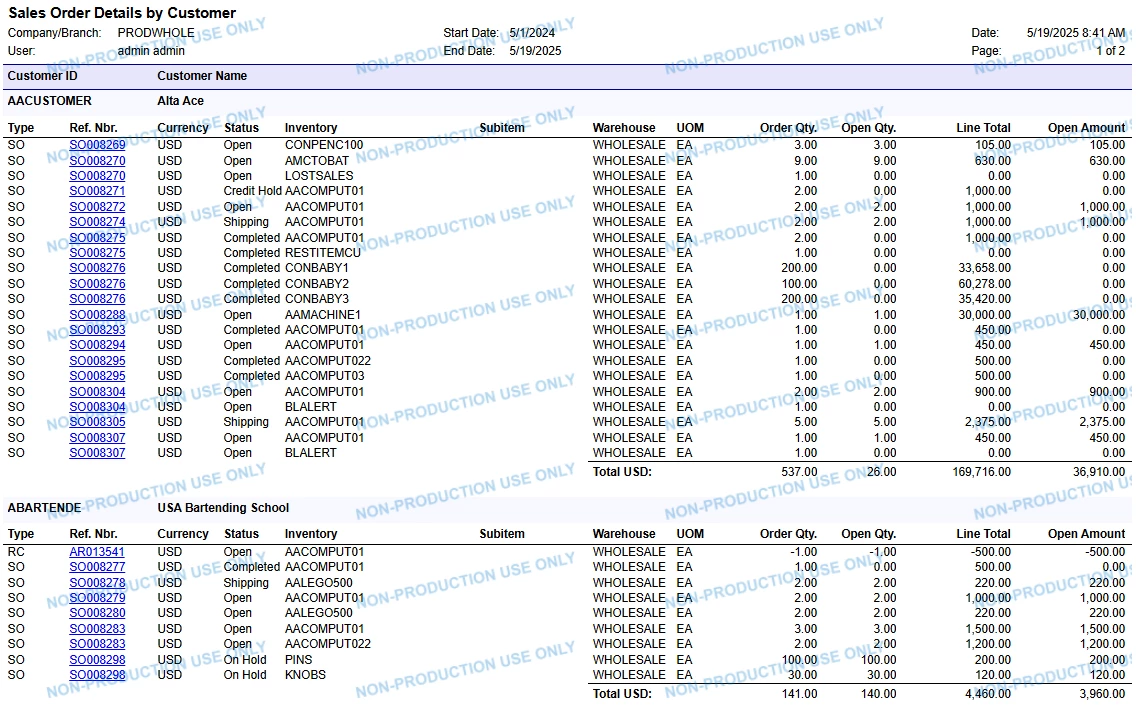Viewport: 1136px width, 715px height.
Task: Click the Start Date value 5/1/2024
Action: click(x=532, y=33)
